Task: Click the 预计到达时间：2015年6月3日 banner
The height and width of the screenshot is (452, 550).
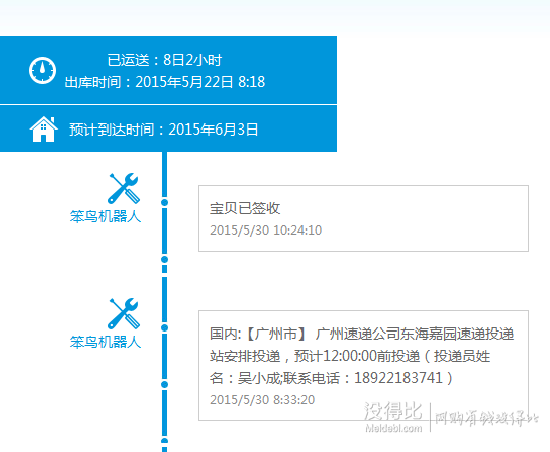Action: click(x=168, y=129)
